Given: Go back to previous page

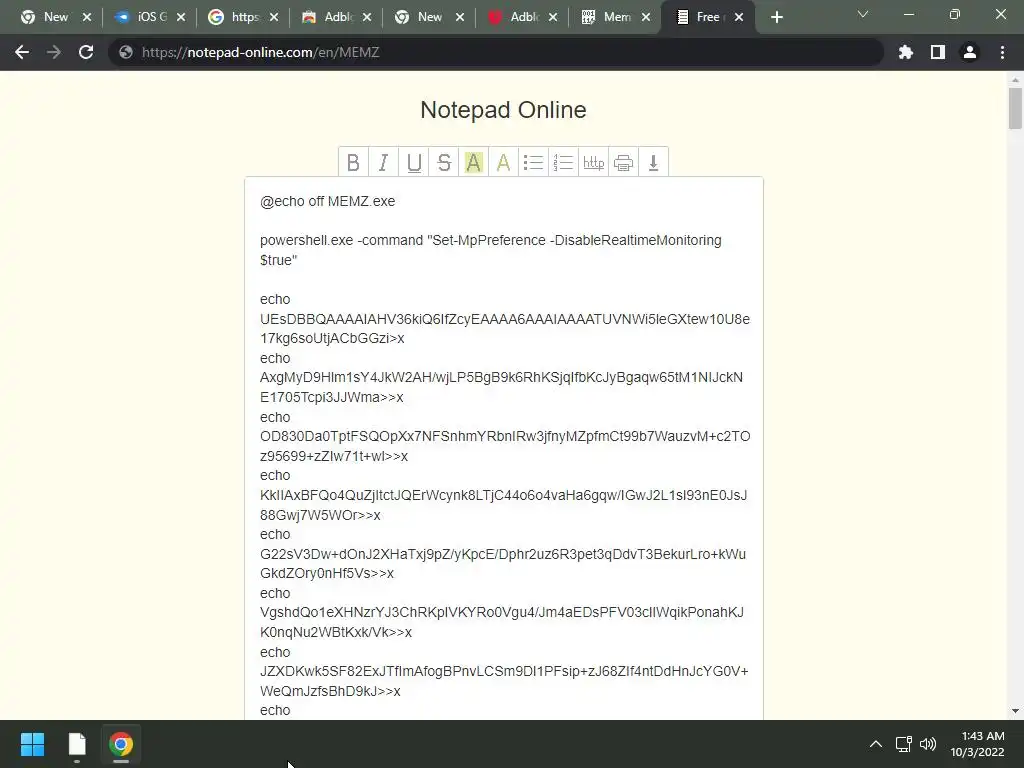Looking at the screenshot, I should click(22, 52).
